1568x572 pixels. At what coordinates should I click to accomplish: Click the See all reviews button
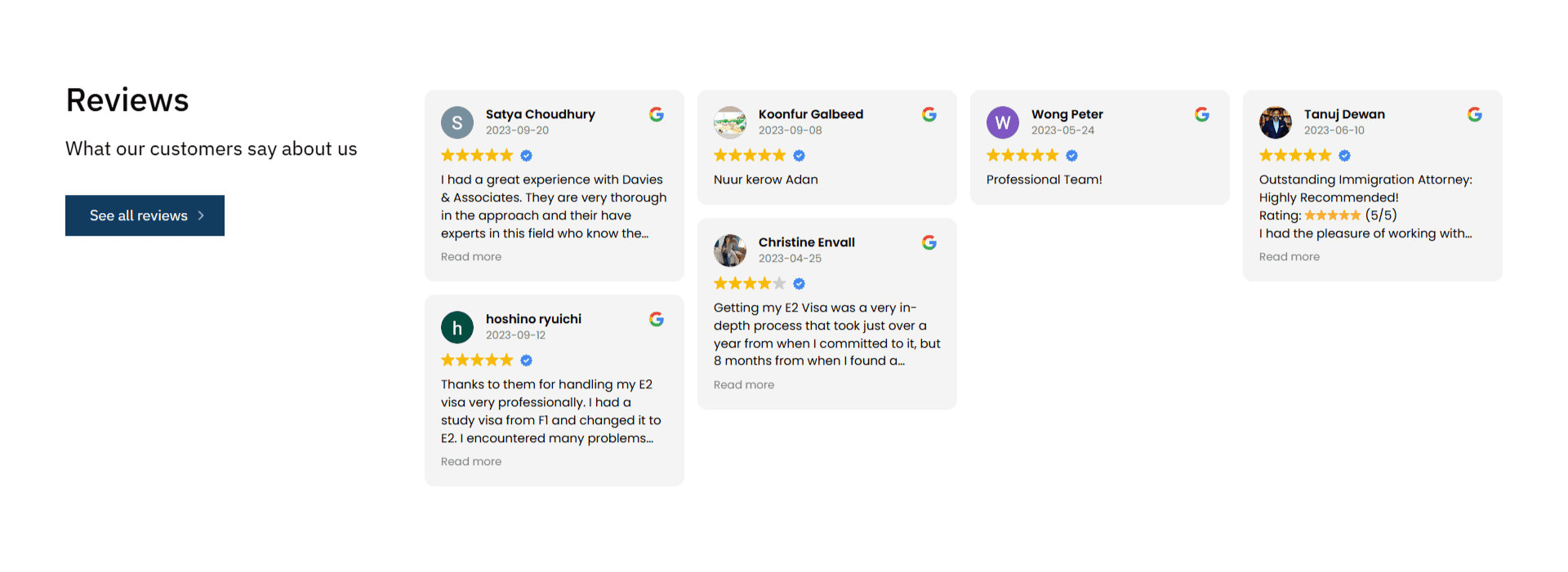(145, 215)
